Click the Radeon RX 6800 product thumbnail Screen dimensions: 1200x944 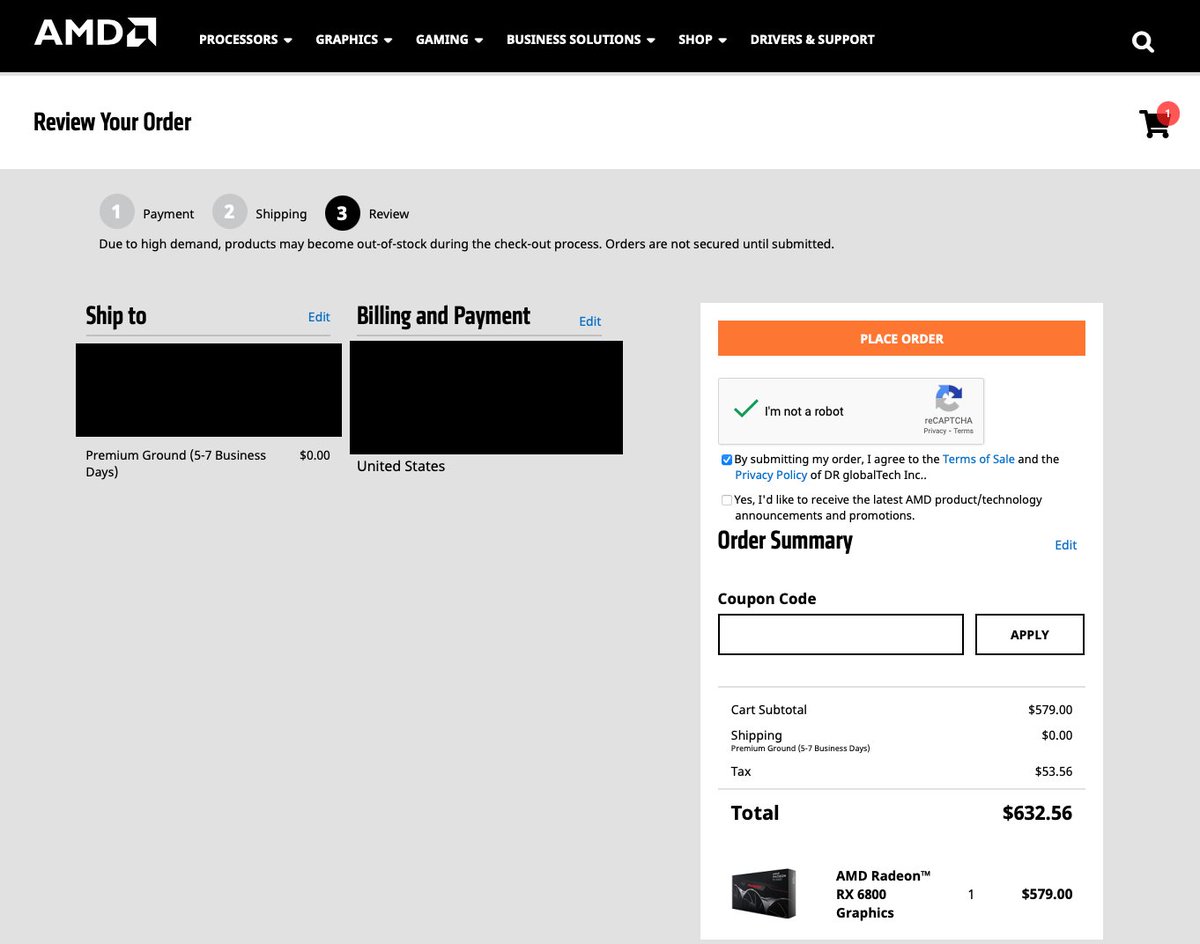pos(763,893)
